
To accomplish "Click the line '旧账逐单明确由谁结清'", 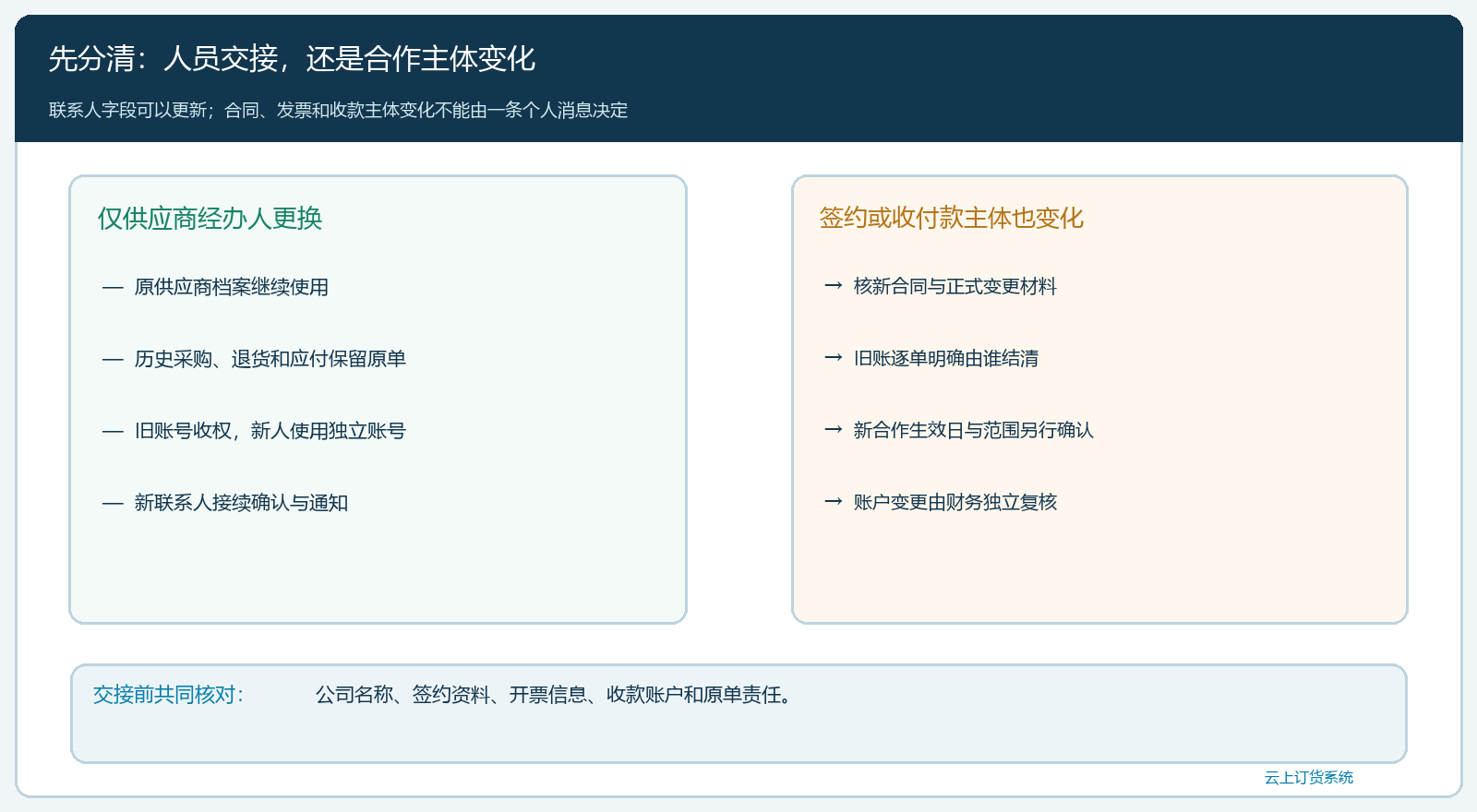I will coord(945,359).
